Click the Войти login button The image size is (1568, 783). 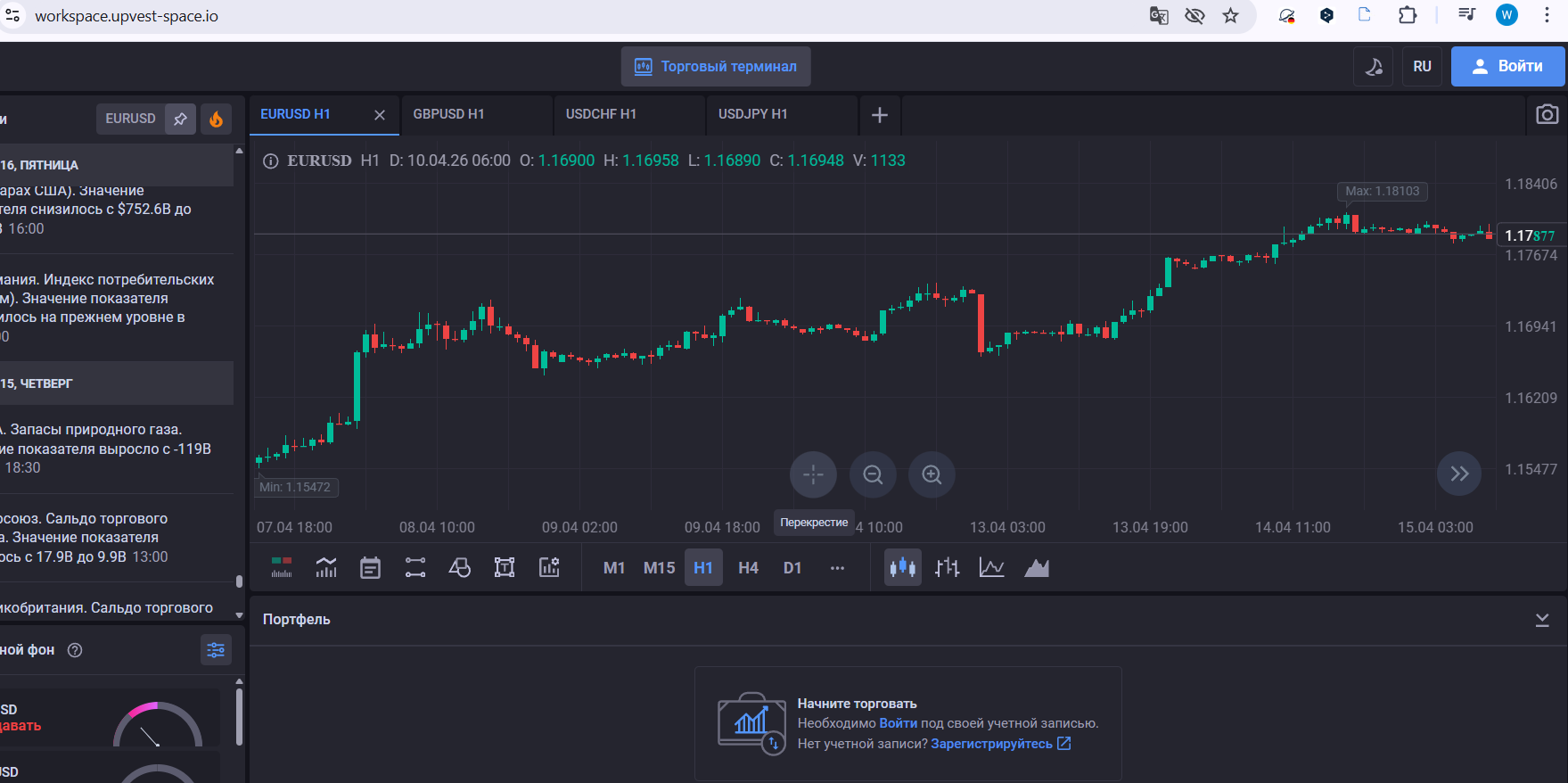coord(1507,66)
